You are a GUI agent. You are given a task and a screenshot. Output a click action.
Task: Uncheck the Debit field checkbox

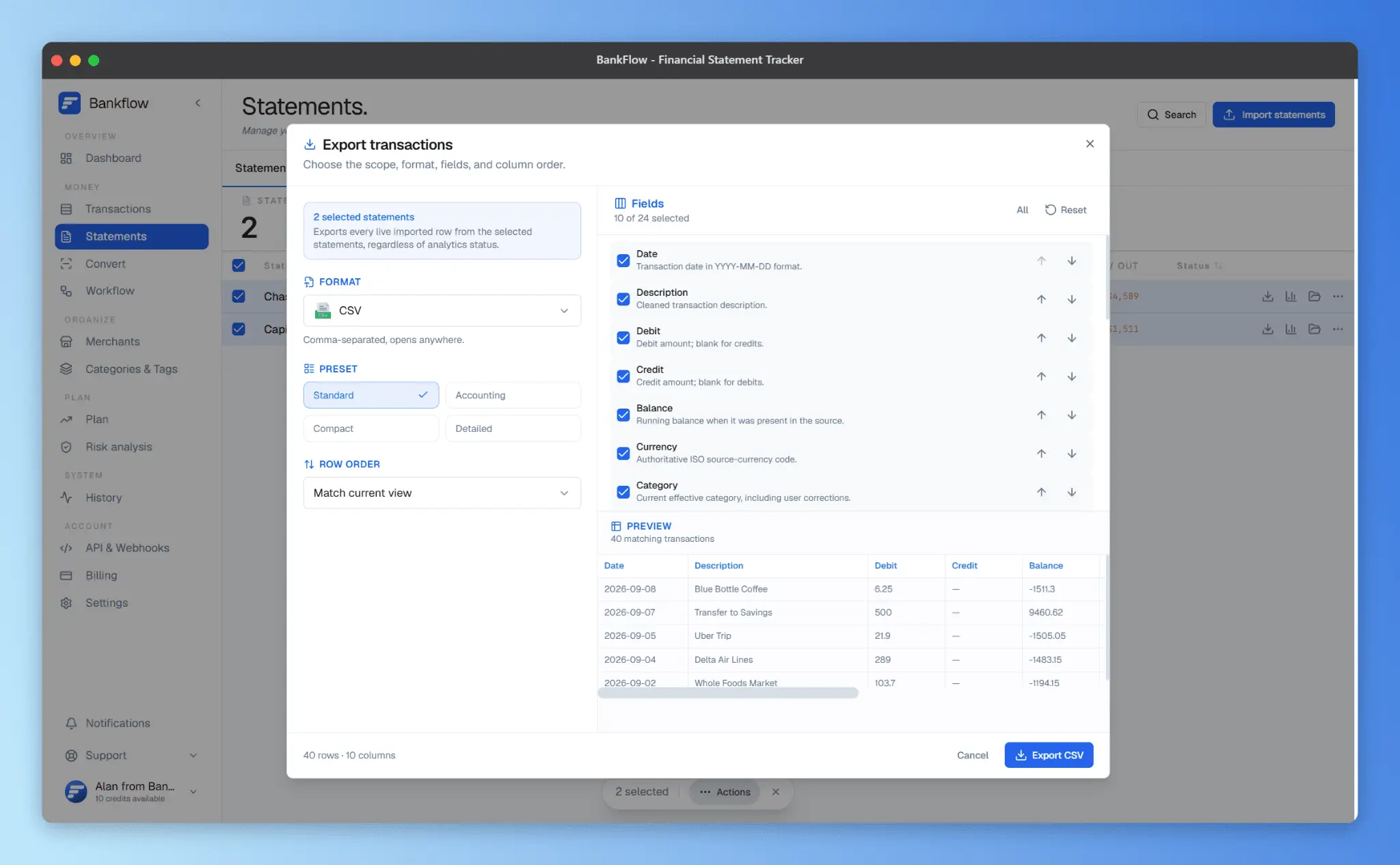[x=623, y=338]
